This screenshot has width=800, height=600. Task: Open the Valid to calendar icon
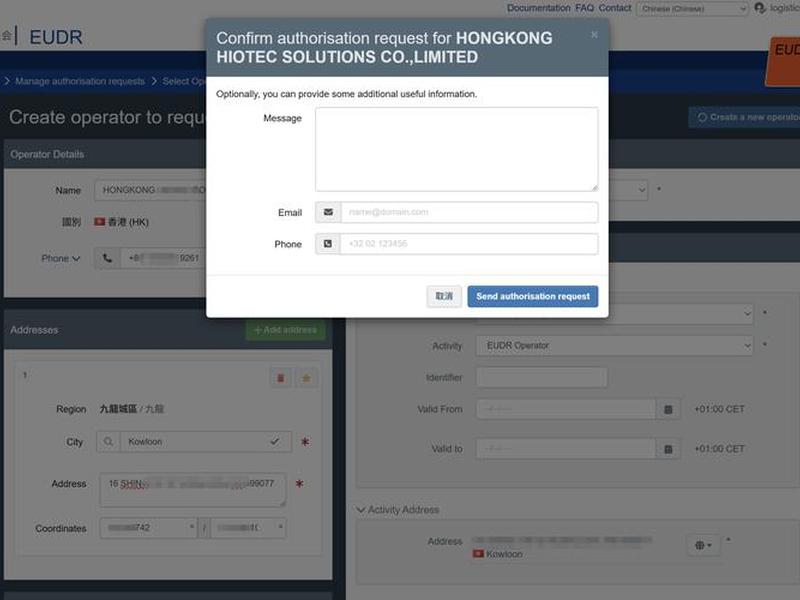pyautogui.click(x=668, y=449)
